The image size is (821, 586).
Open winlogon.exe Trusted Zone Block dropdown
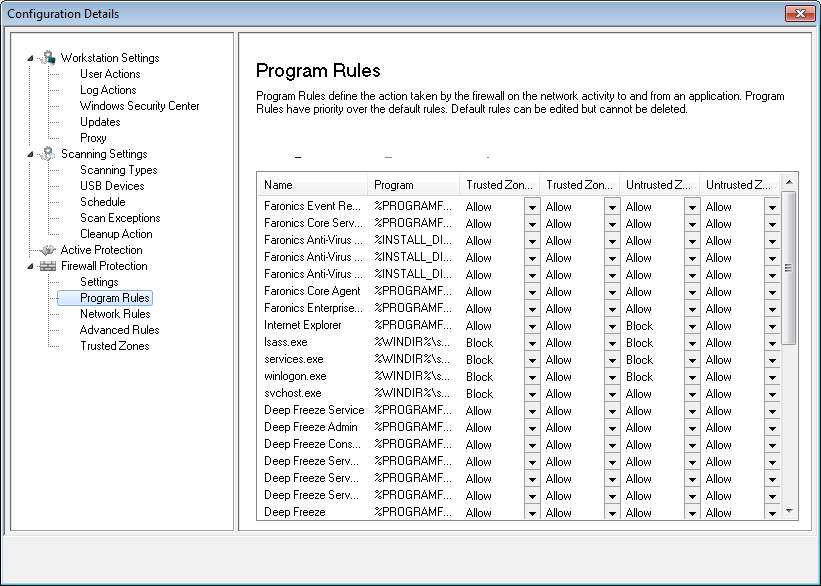coord(532,377)
